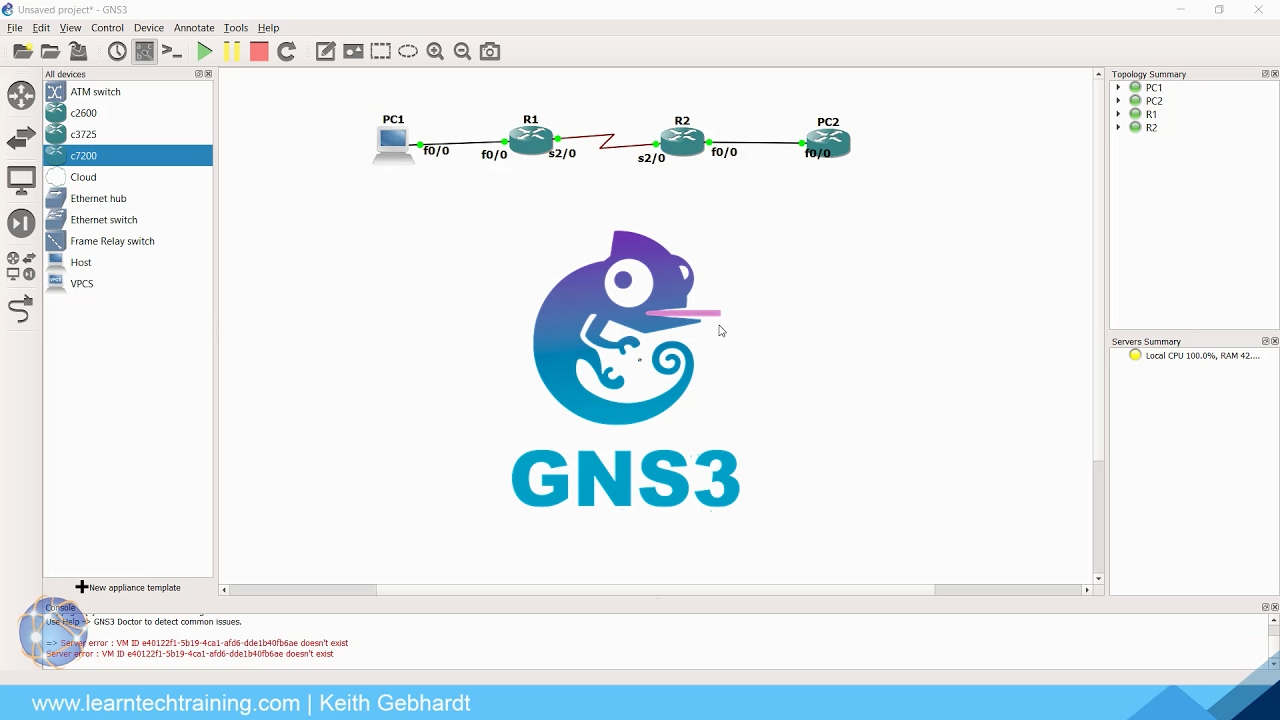This screenshot has width=1280, height=720.
Task: Expand PC2 in Topology Summary
Action: tap(1118, 101)
